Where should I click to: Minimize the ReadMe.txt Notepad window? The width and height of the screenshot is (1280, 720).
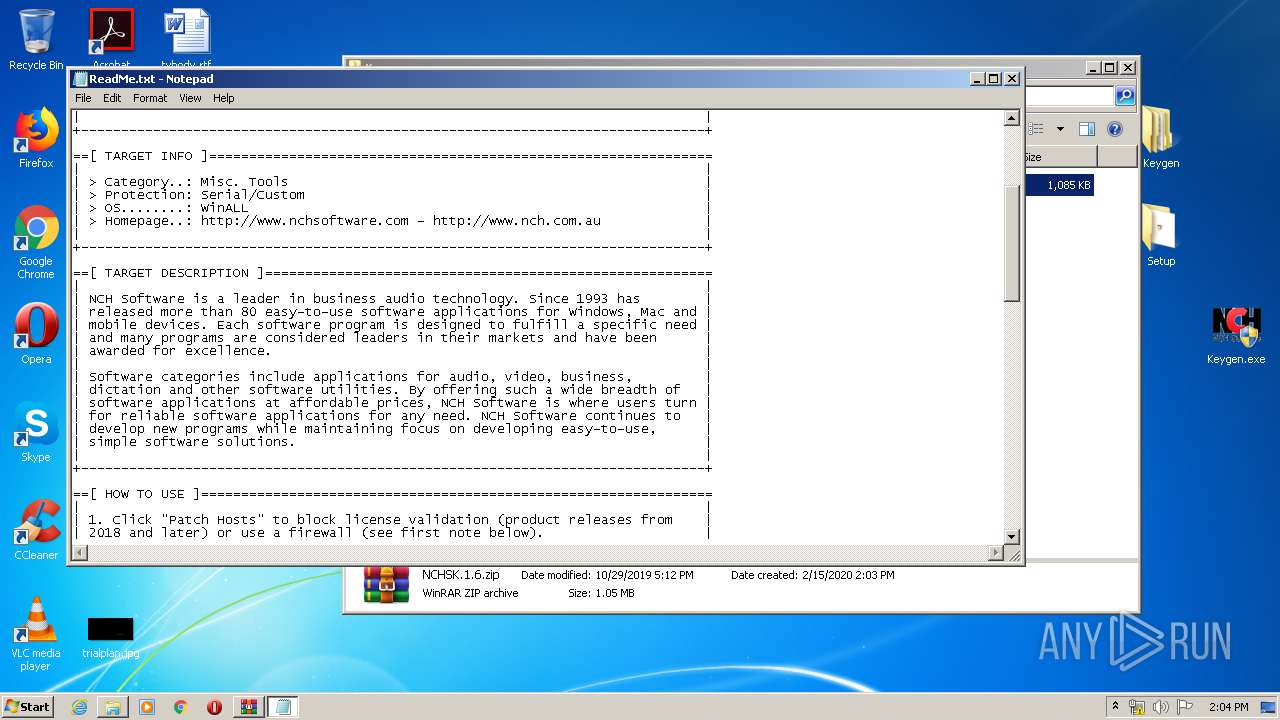(x=977, y=78)
